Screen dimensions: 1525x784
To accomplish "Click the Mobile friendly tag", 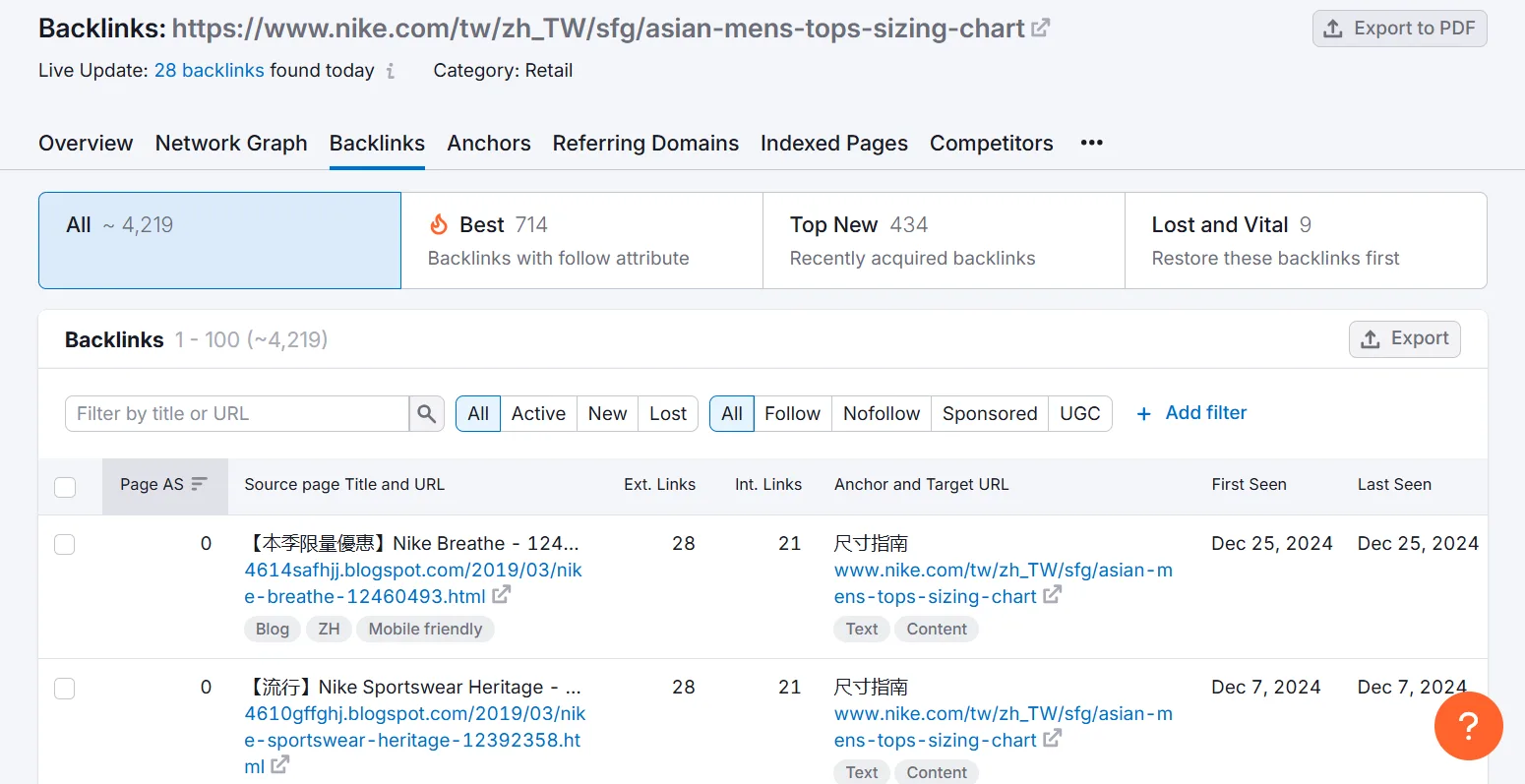I will point(425,630).
